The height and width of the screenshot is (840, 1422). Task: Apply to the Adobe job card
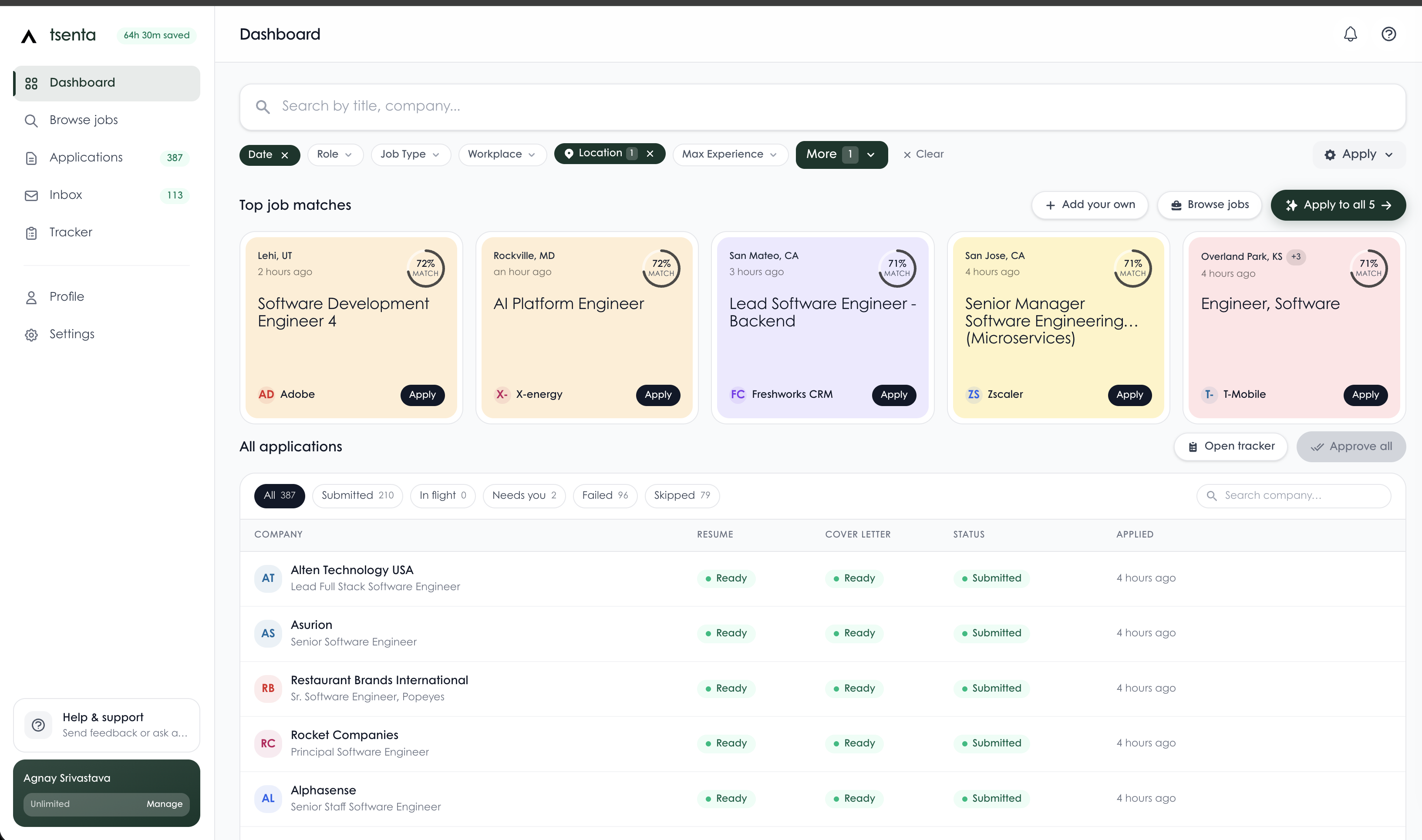pyautogui.click(x=422, y=395)
